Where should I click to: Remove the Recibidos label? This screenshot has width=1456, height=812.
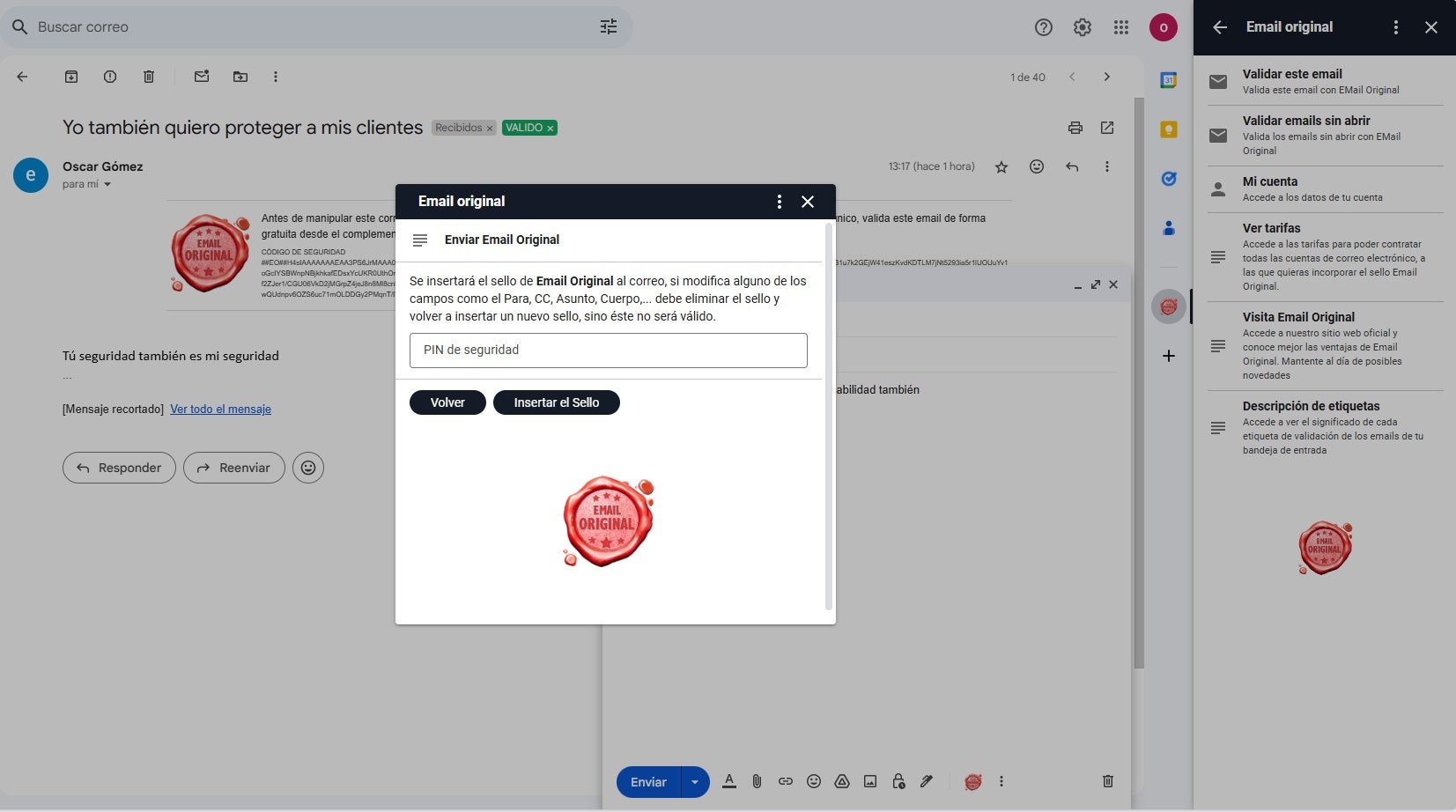coord(490,129)
